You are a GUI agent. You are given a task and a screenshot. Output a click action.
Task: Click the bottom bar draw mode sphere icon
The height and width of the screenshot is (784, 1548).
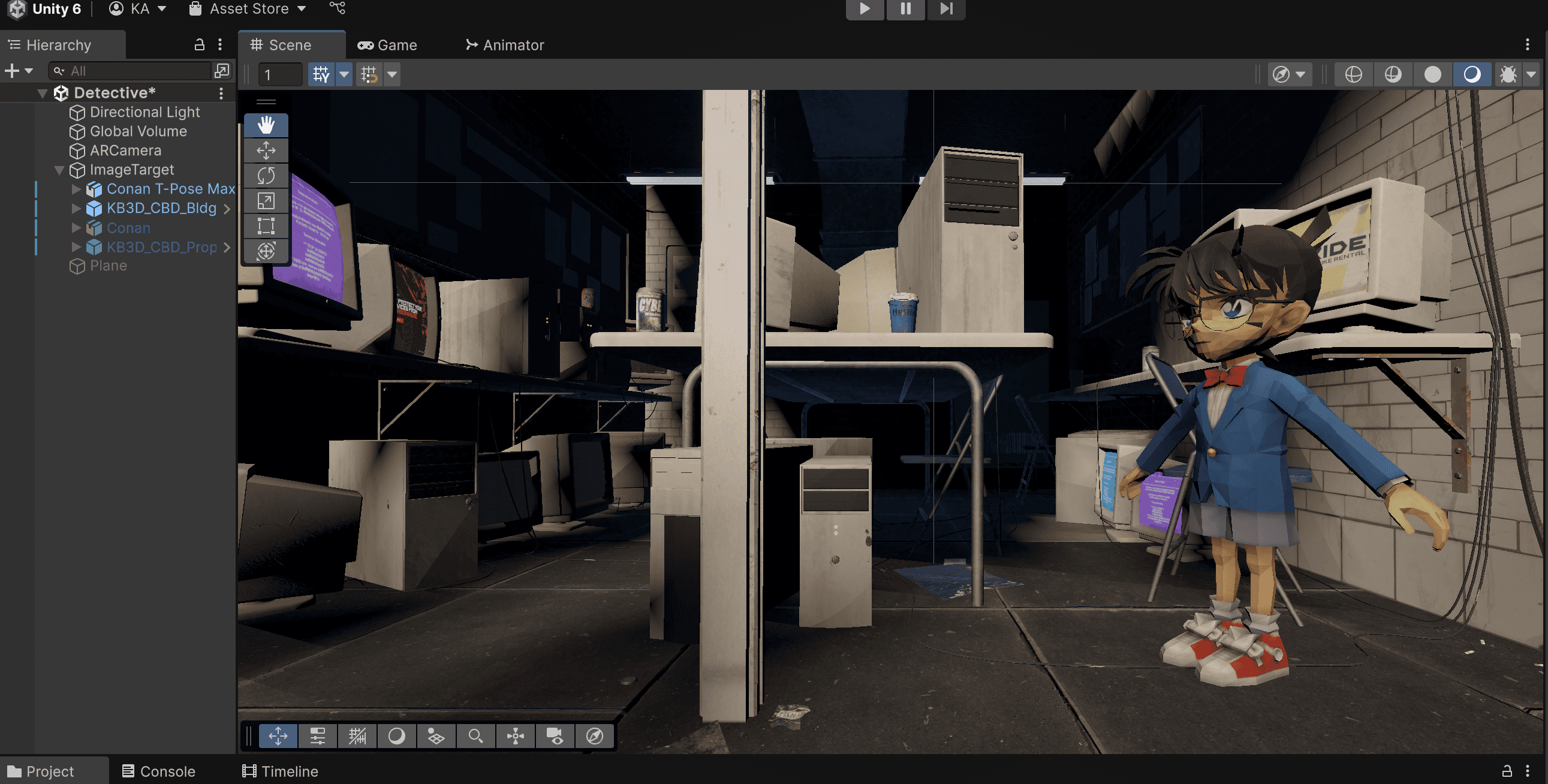point(397,736)
